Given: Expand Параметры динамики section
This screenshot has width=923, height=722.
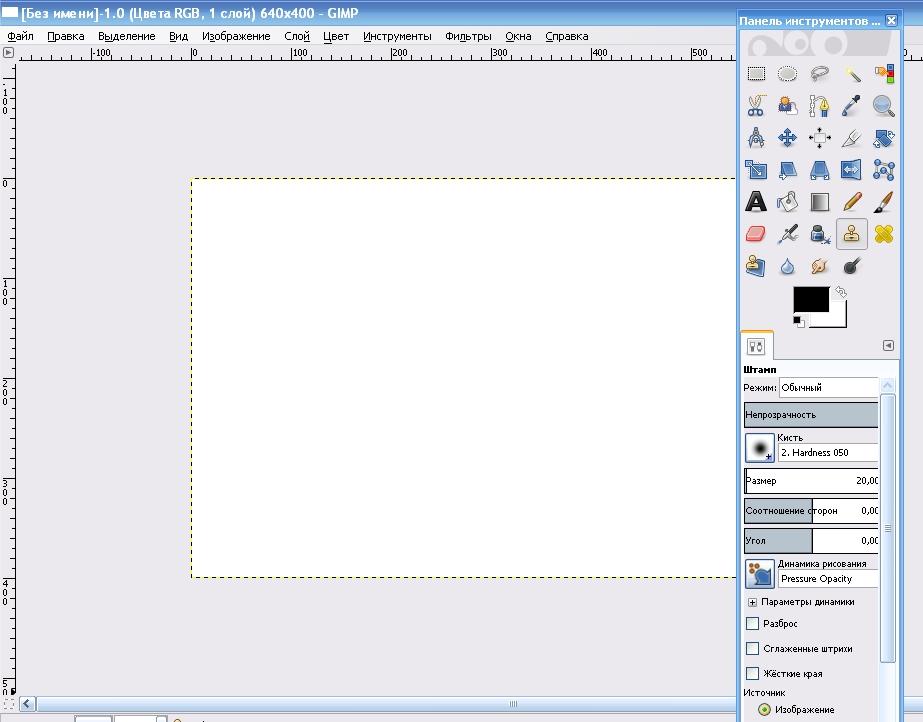Looking at the screenshot, I should pos(753,602).
